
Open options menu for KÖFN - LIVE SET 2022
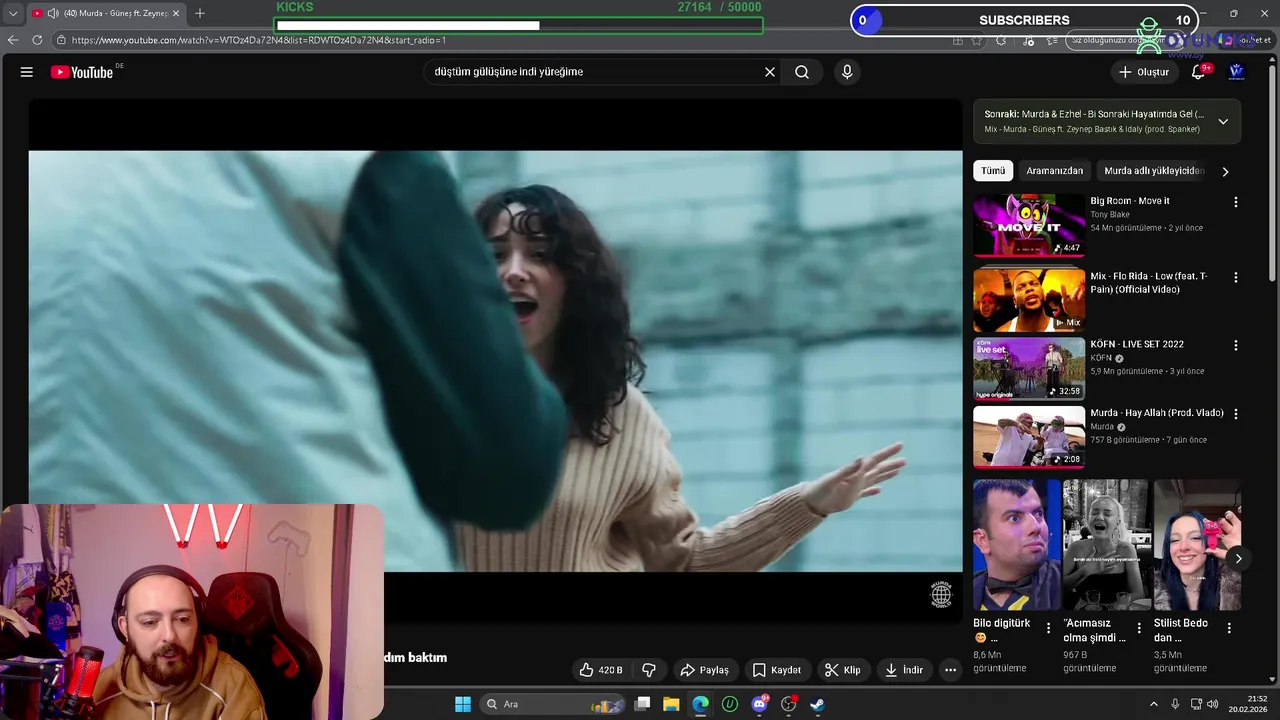1236,345
